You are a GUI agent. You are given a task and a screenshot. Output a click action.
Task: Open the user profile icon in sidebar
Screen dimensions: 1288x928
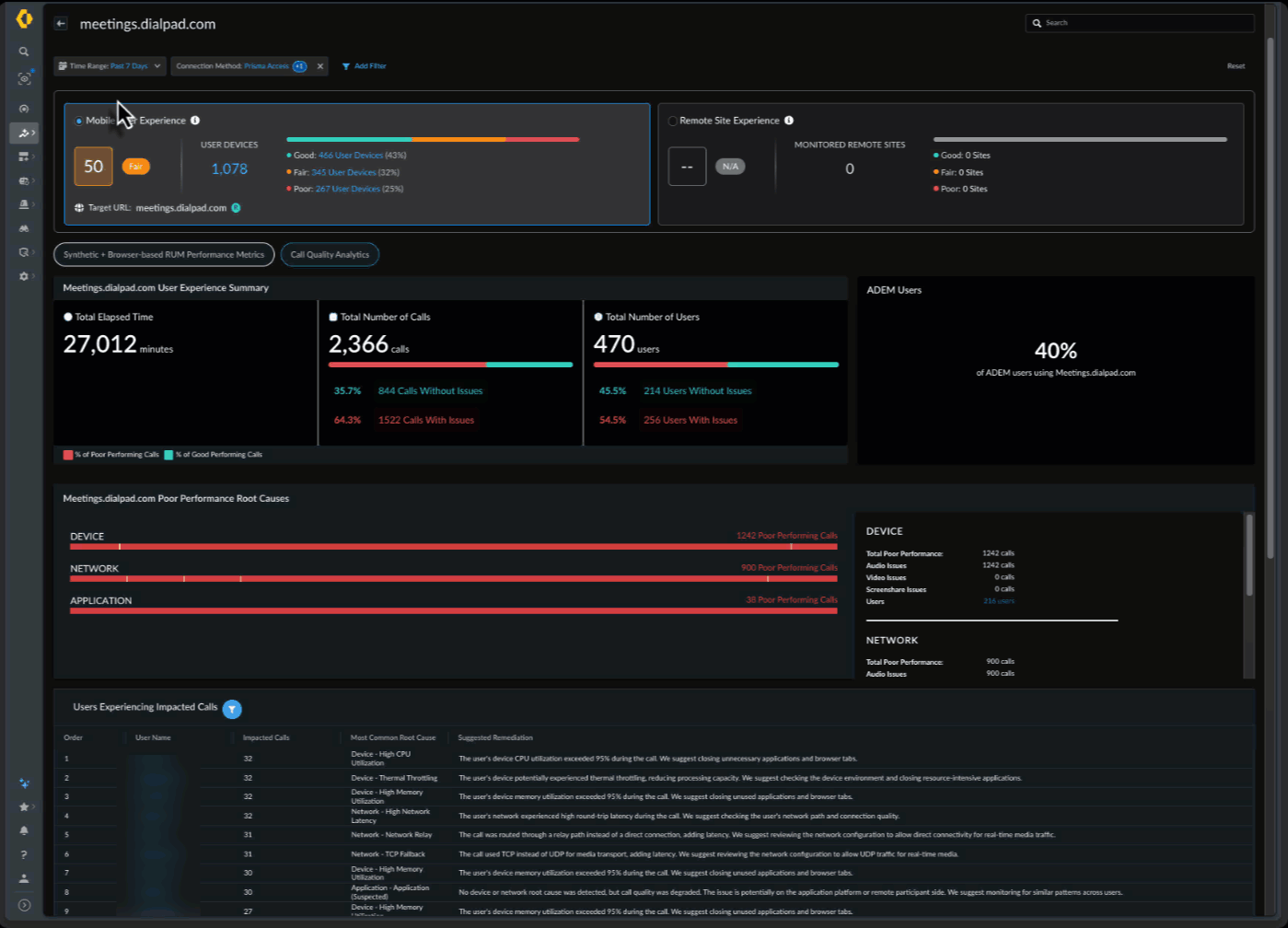click(24, 878)
